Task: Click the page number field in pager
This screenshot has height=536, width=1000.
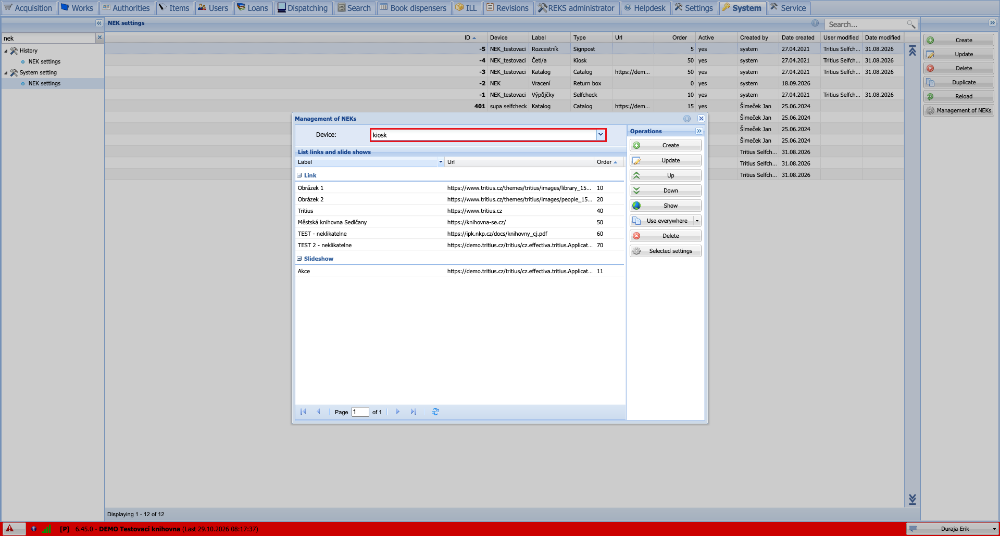Action: [360, 412]
